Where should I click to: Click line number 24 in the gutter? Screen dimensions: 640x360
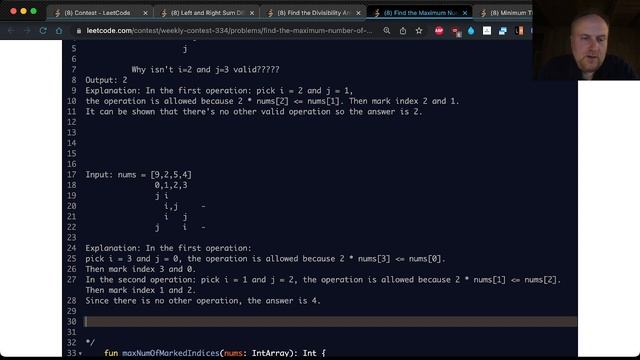tap(72, 248)
